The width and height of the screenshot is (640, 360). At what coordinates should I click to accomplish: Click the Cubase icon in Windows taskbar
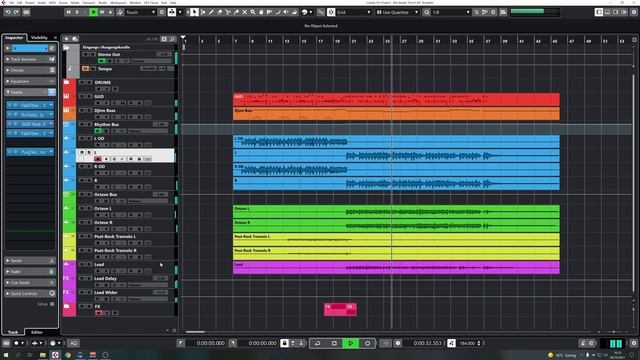point(55,355)
